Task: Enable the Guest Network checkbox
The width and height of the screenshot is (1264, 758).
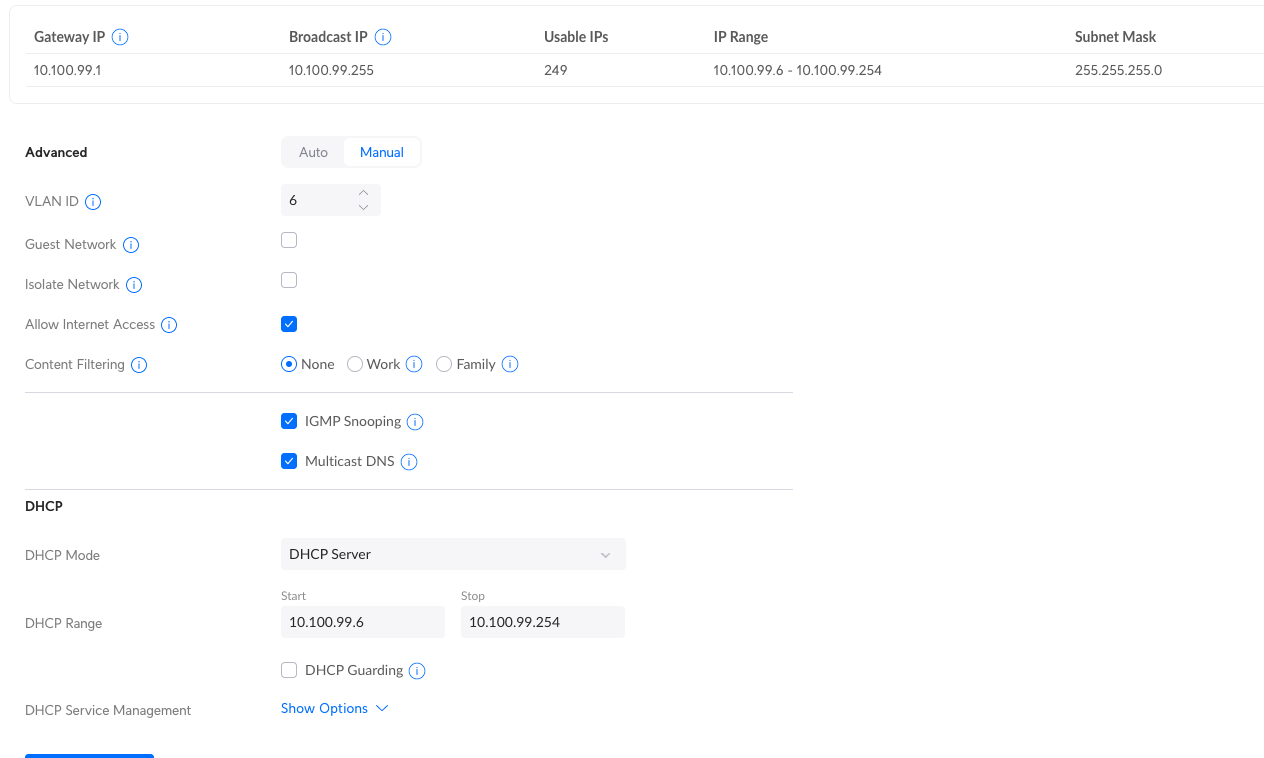Action: pyautogui.click(x=289, y=240)
